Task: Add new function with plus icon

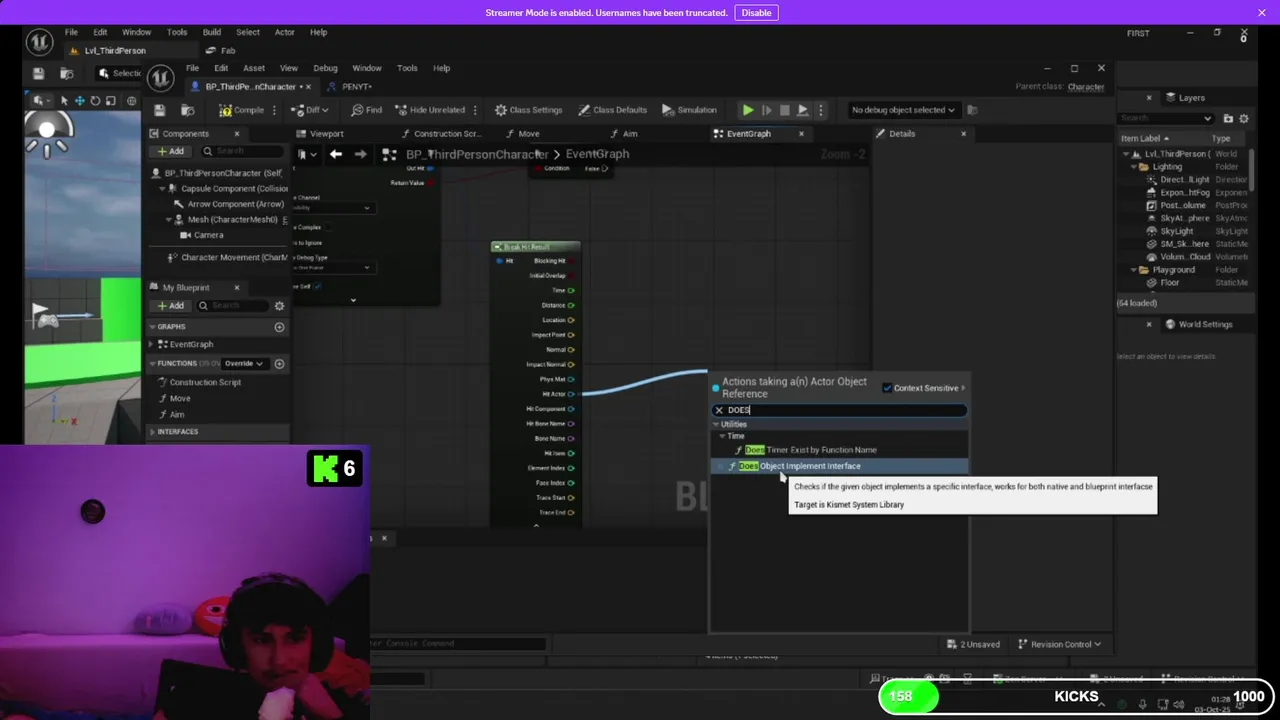Action: click(279, 363)
